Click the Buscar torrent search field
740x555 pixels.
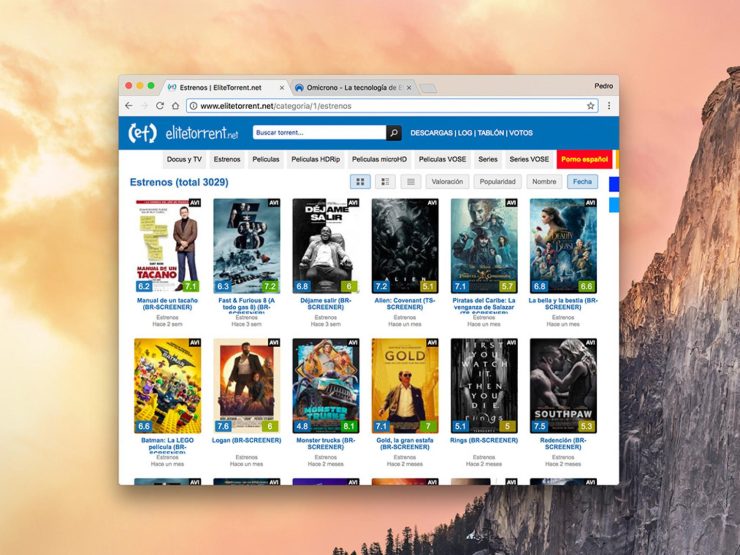click(318, 133)
